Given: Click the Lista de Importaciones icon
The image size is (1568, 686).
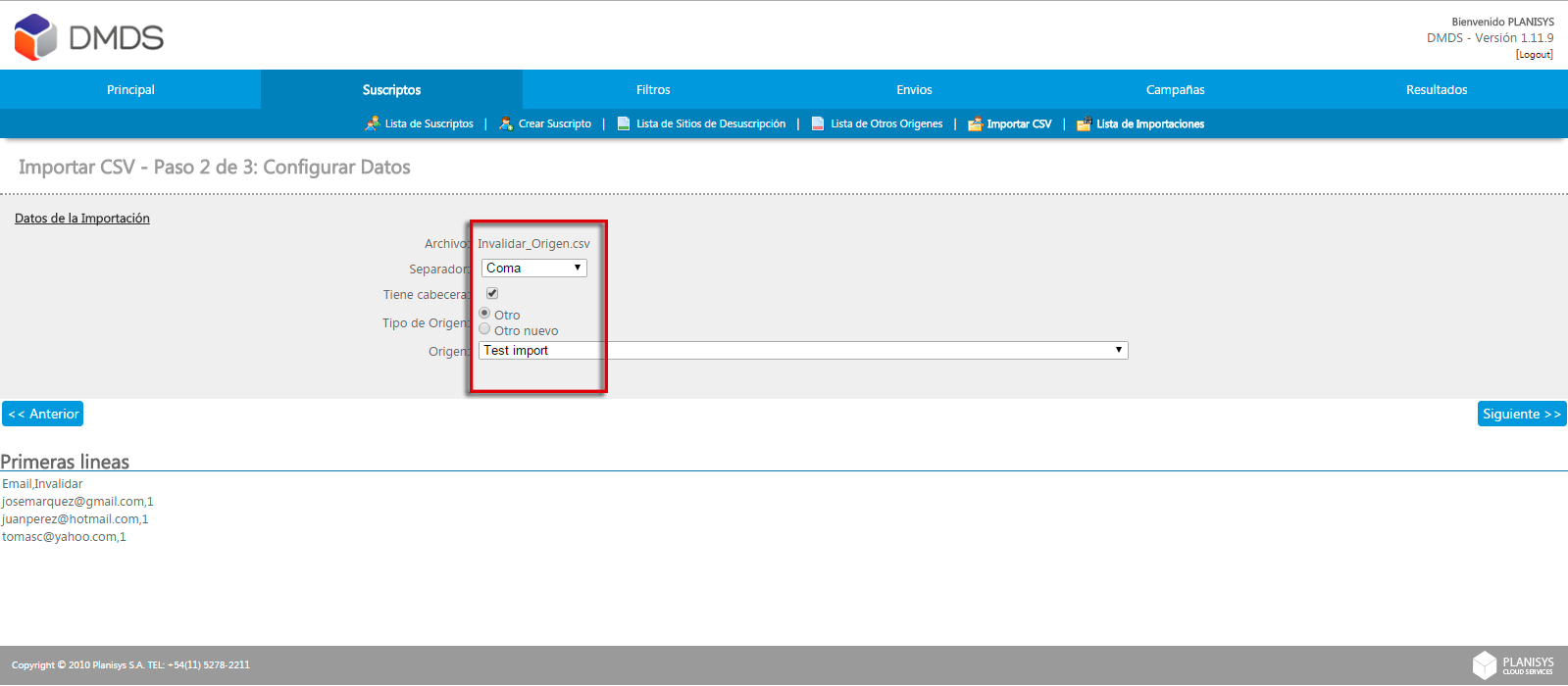Looking at the screenshot, I should pos(1084,123).
